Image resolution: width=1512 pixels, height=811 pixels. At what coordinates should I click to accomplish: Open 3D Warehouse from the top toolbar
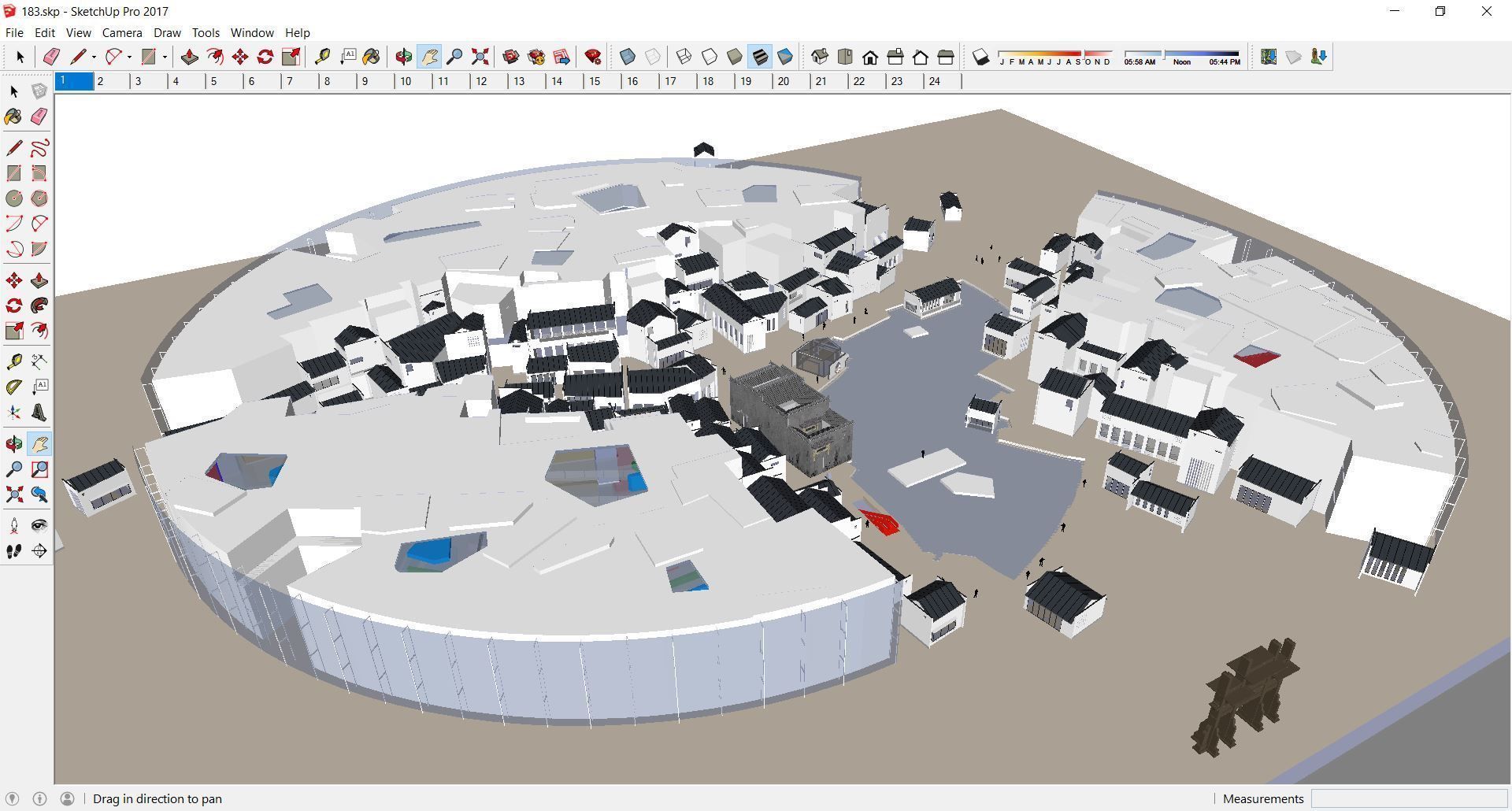click(x=511, y=57)
